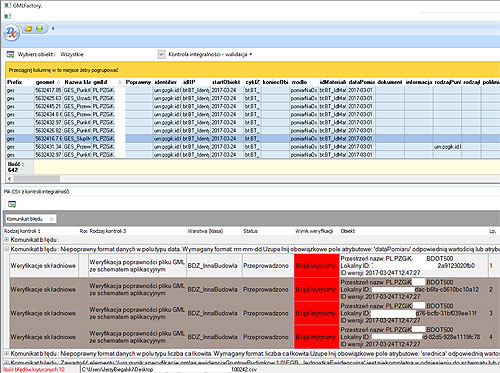Select the highlighted GES_Slup row
This screenshot has height=373, width=500.
tap(252, 139)
